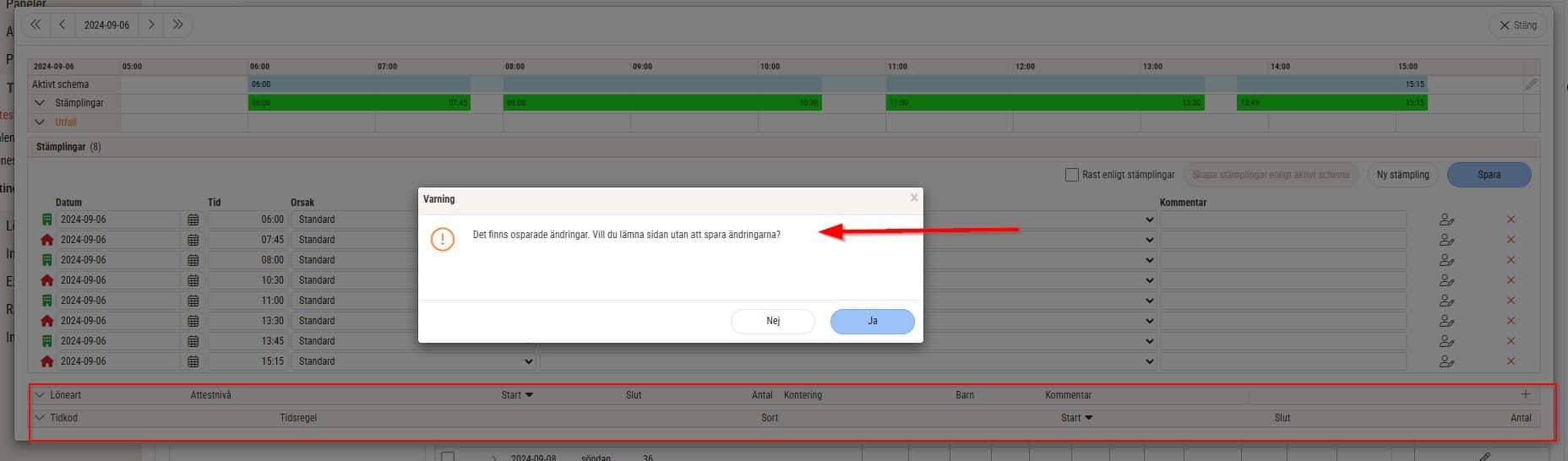
Task: Click user-edit icon on 06:00 row
Action: 1446,220
